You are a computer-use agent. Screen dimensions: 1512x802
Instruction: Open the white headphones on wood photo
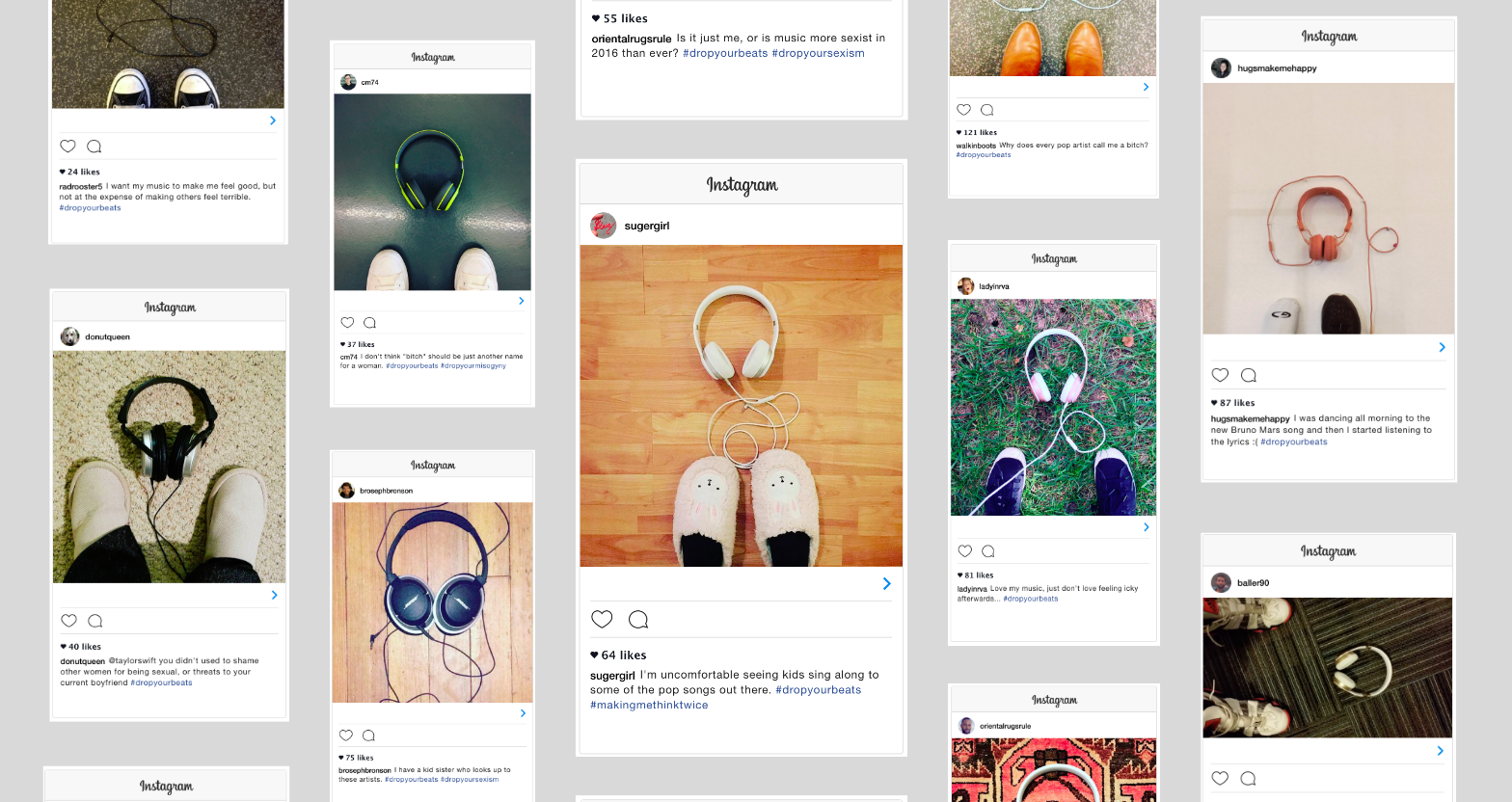741,405
